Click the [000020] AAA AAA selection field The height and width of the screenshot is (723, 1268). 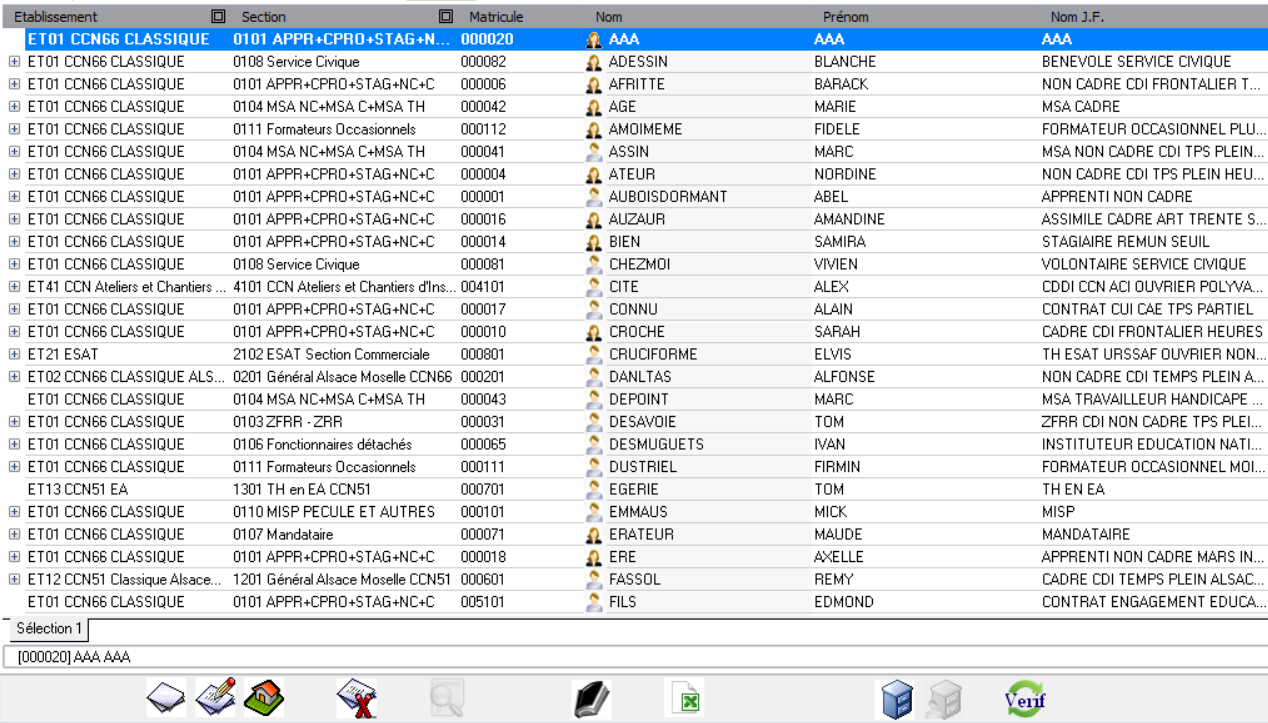coord(634,657)
